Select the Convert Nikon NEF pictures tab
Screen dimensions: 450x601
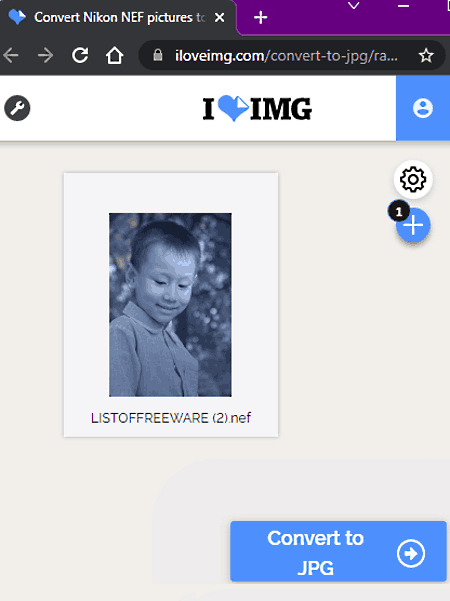pyautogui.click(x=117, y=18)
